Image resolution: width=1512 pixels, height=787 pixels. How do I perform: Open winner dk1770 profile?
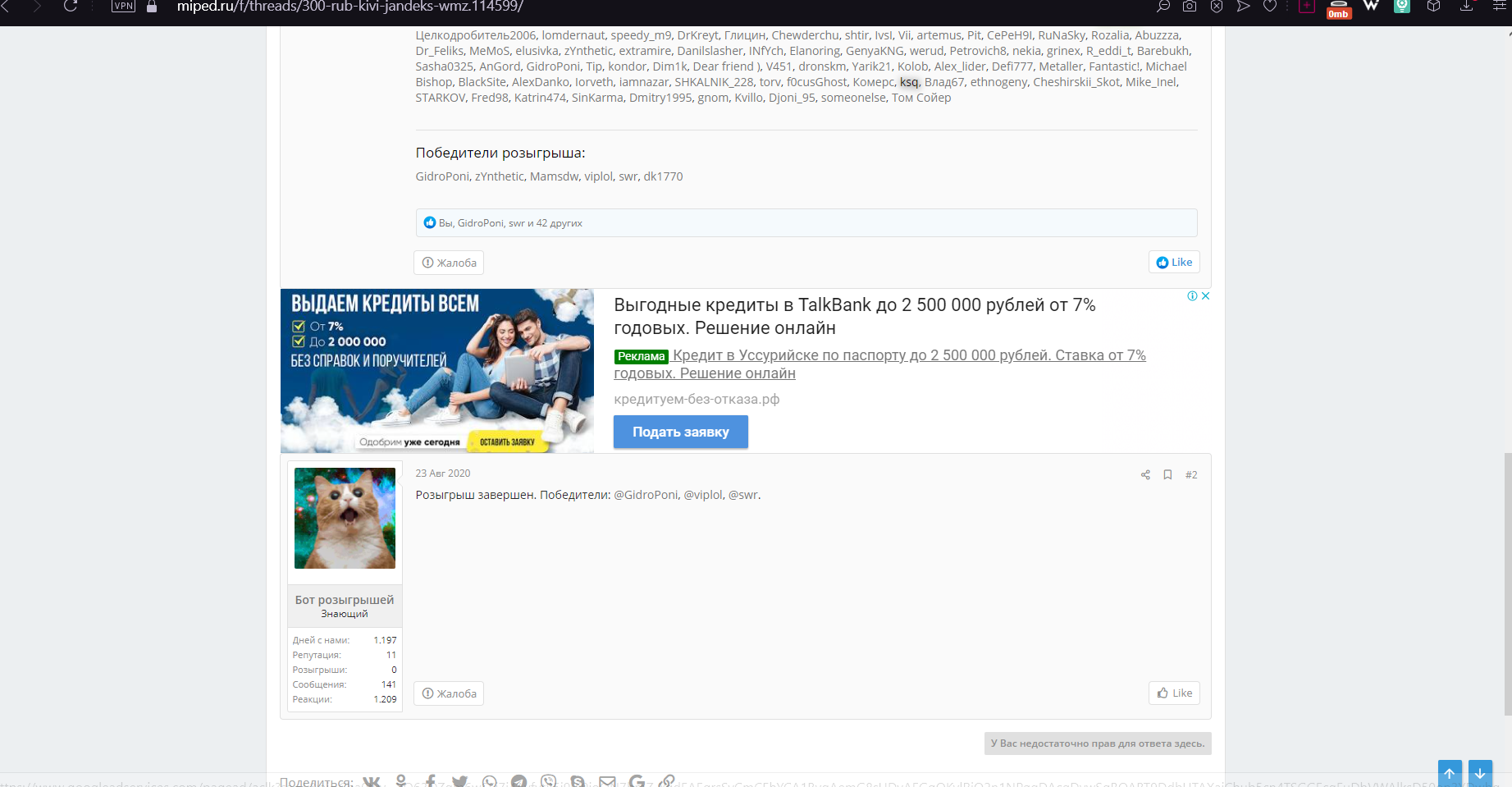[663, 176]
